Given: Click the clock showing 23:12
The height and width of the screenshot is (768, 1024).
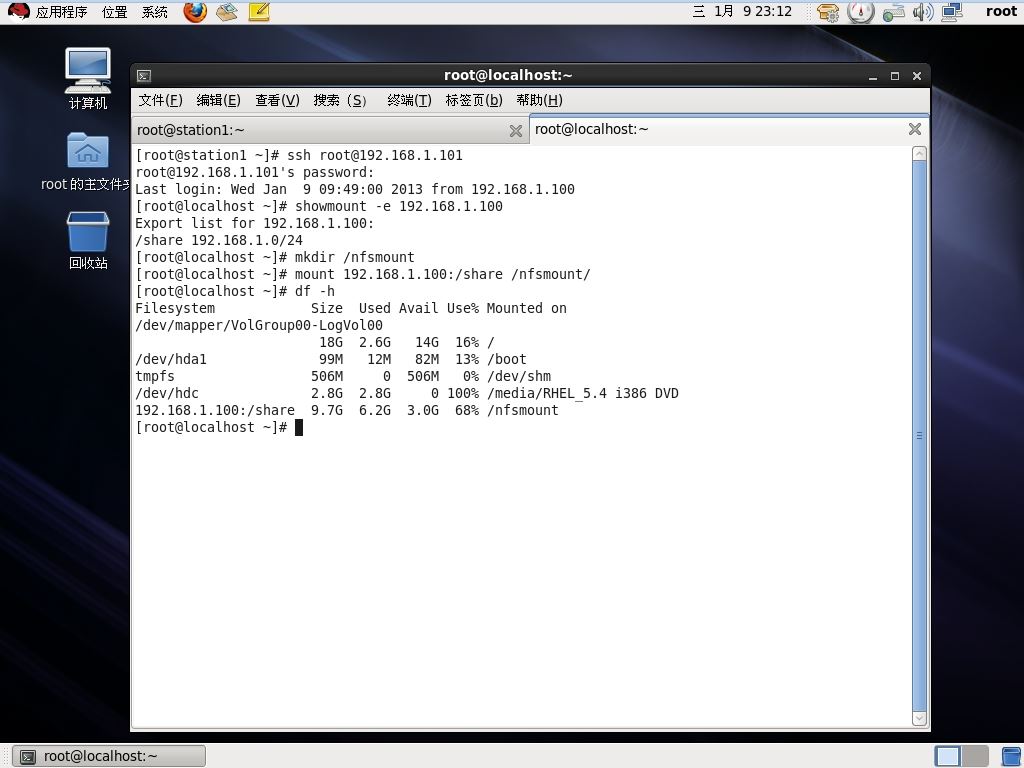Looking at the screenshot, I should click(x=743, y=12).
